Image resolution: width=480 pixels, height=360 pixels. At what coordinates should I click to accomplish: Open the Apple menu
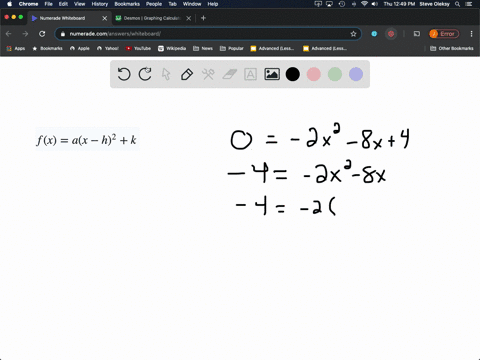coord(9,4)
